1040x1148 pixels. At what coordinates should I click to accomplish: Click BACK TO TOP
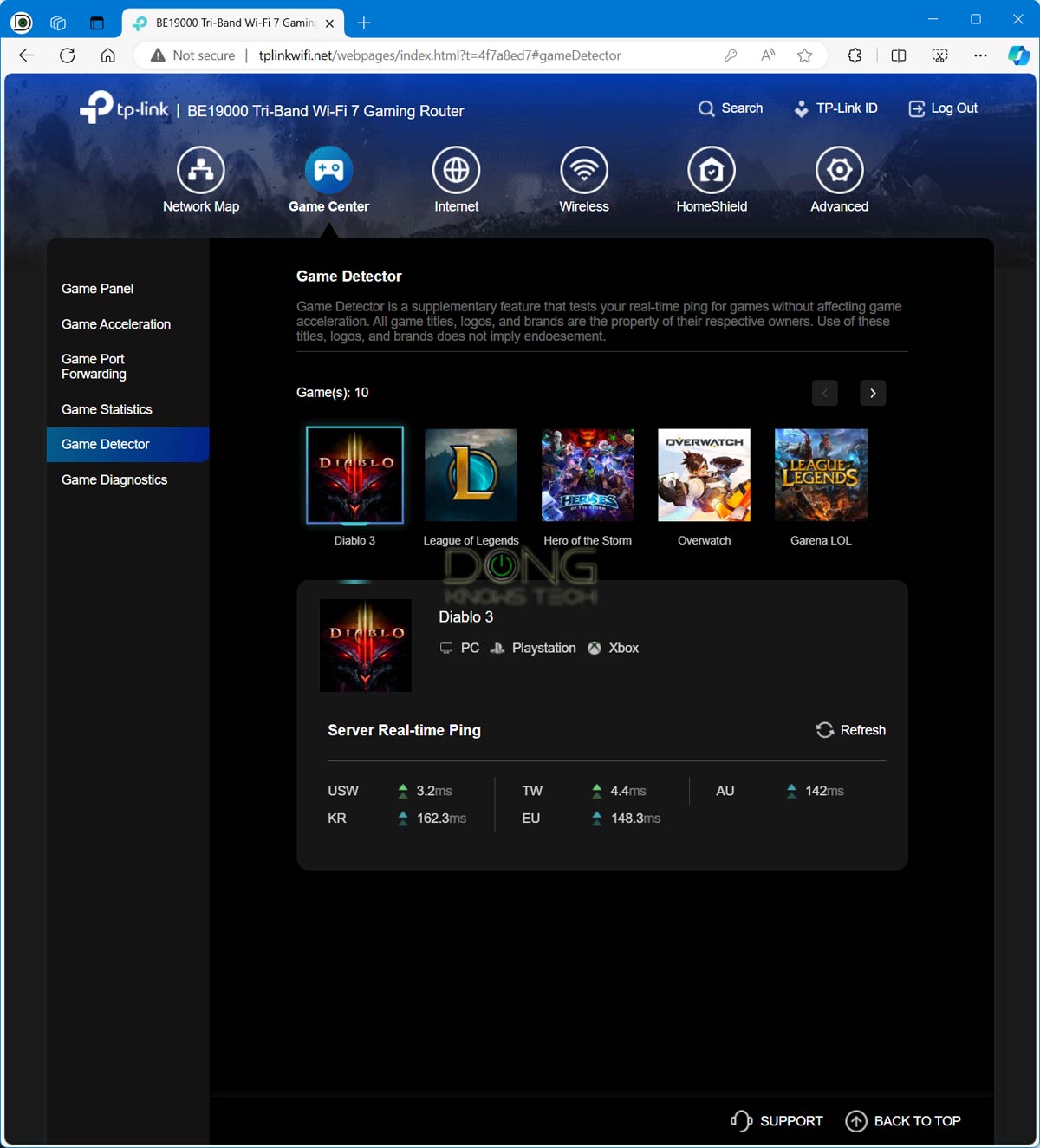click(903, 1121)
